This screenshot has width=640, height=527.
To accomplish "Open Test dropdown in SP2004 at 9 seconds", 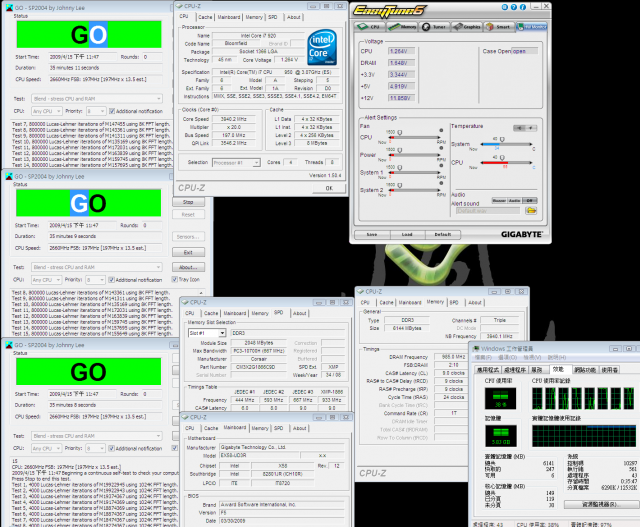I will pyautogui.click(x=97, y=267).
